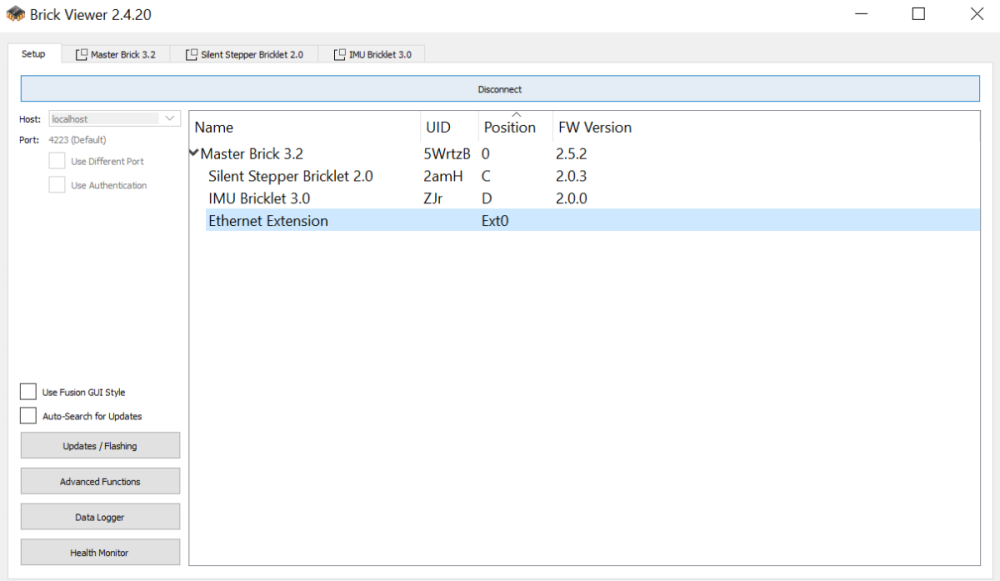Launch the Data Logger
The image size is (1000, 581).
pos(100,517)
